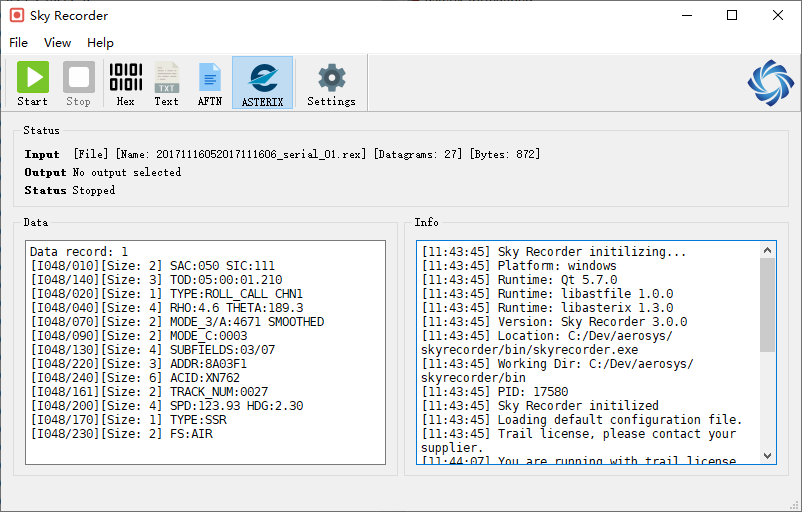Select the AFTN view icon
This screenshot has width=802, height=512.
210,83
